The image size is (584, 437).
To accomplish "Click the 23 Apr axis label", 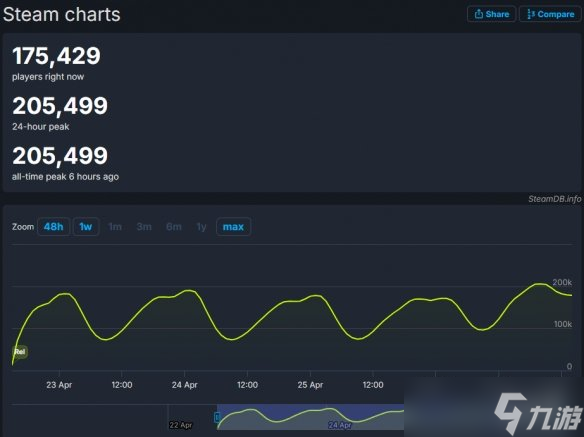I will (x=59, y=385).
